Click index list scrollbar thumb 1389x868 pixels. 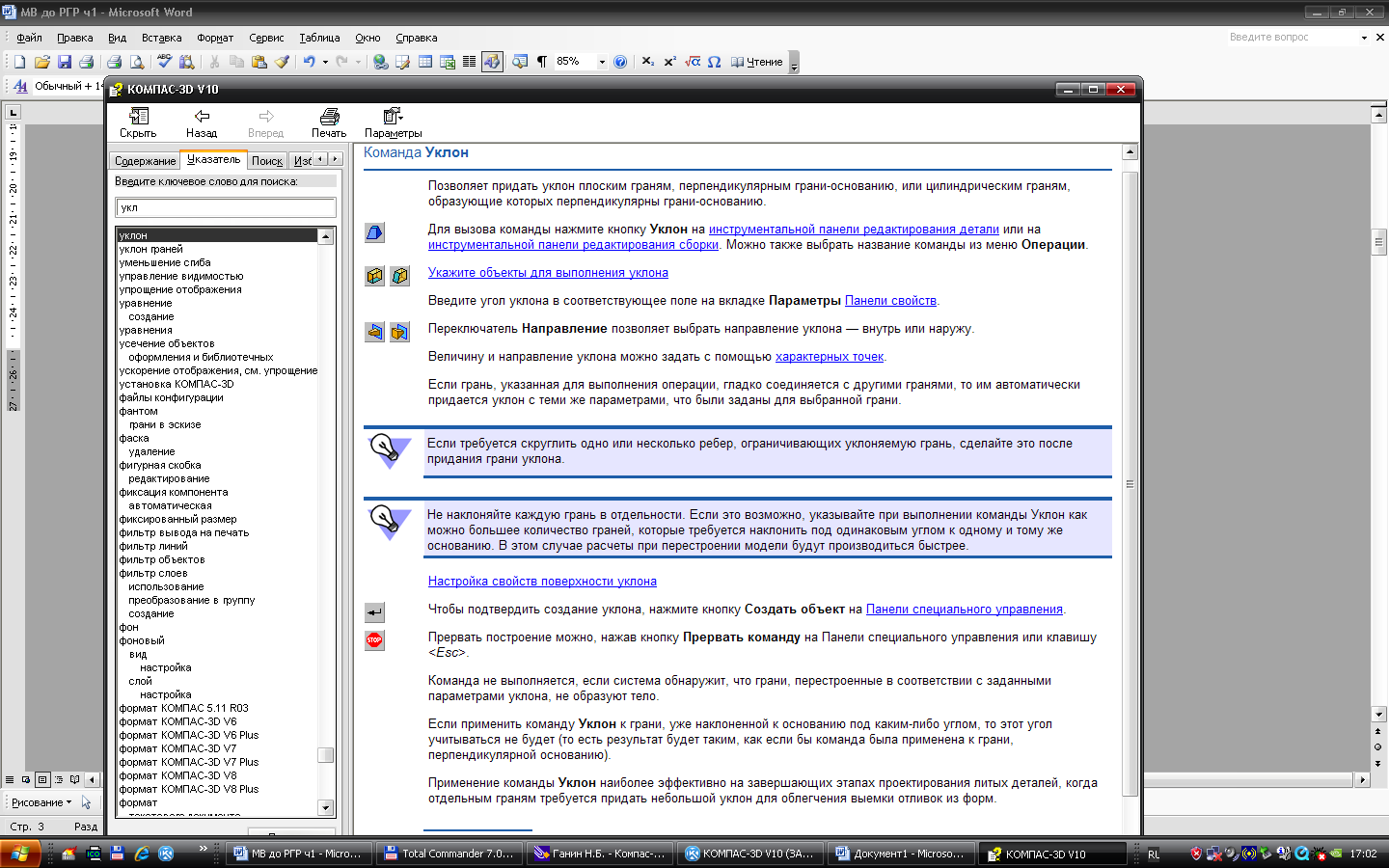[325, 755]
